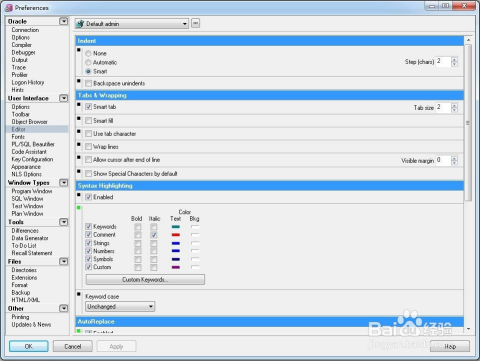The width and height of the screenshot is (480, 361).
Task: Click the Help button
Action: (450, 346)
